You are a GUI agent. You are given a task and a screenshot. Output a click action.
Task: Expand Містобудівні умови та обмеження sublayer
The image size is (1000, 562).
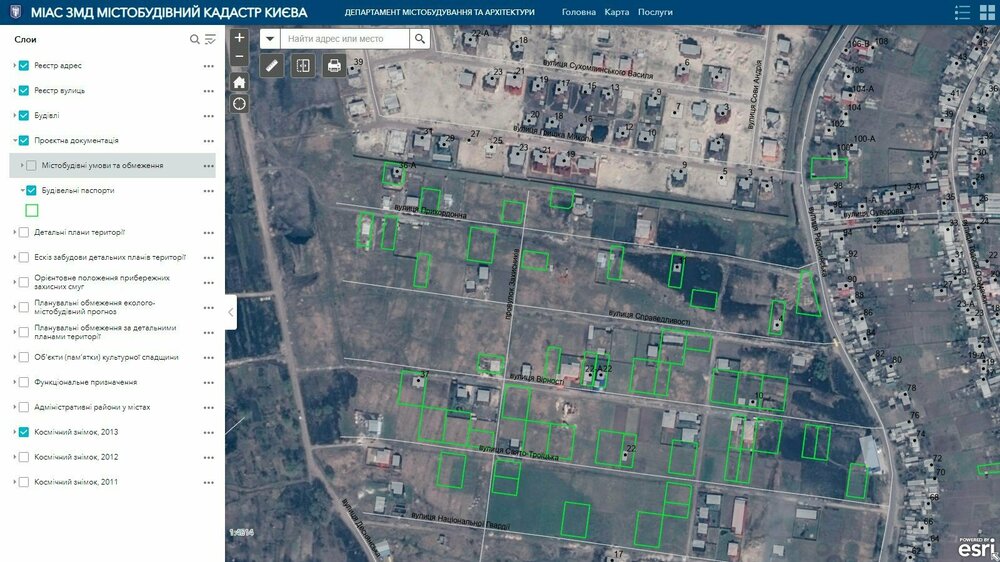pyautogui.click(x=22, y=165)
